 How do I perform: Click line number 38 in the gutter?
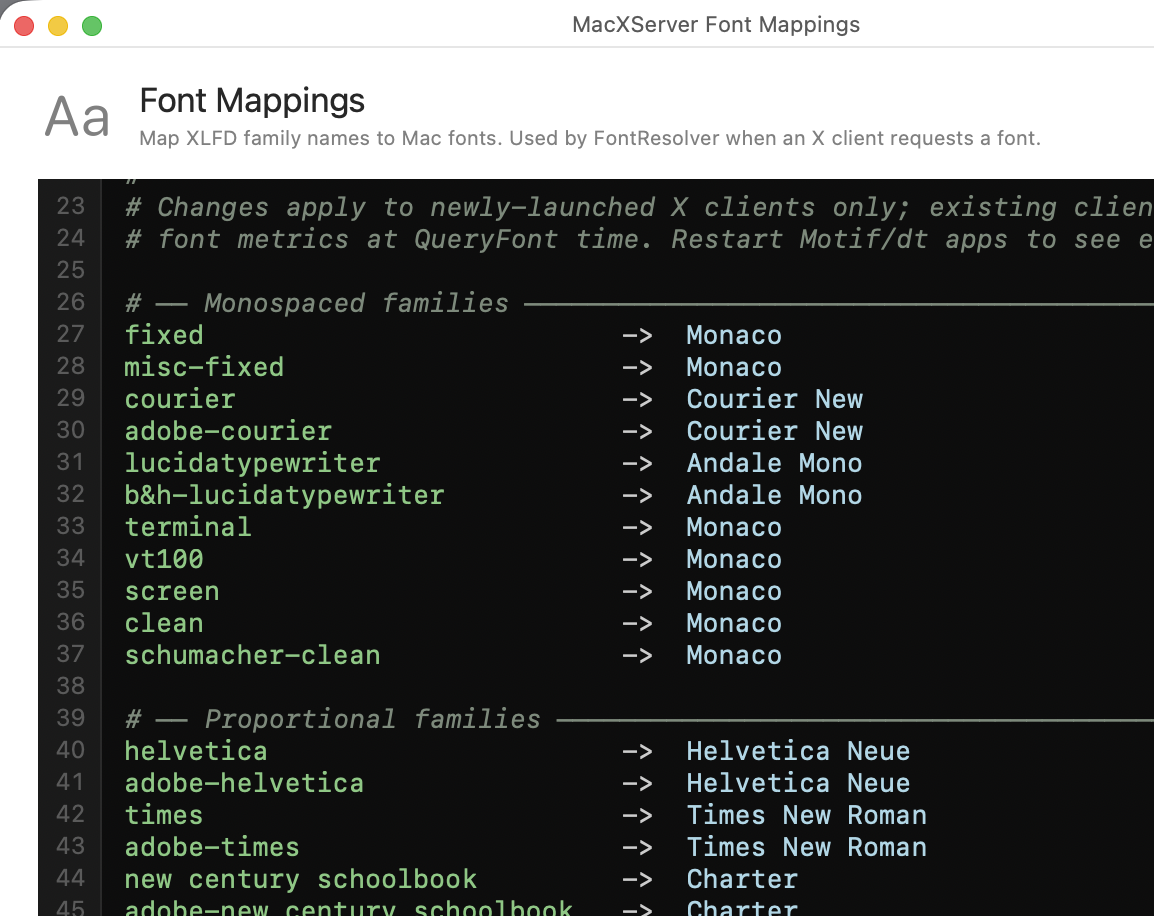coord(71,686)
